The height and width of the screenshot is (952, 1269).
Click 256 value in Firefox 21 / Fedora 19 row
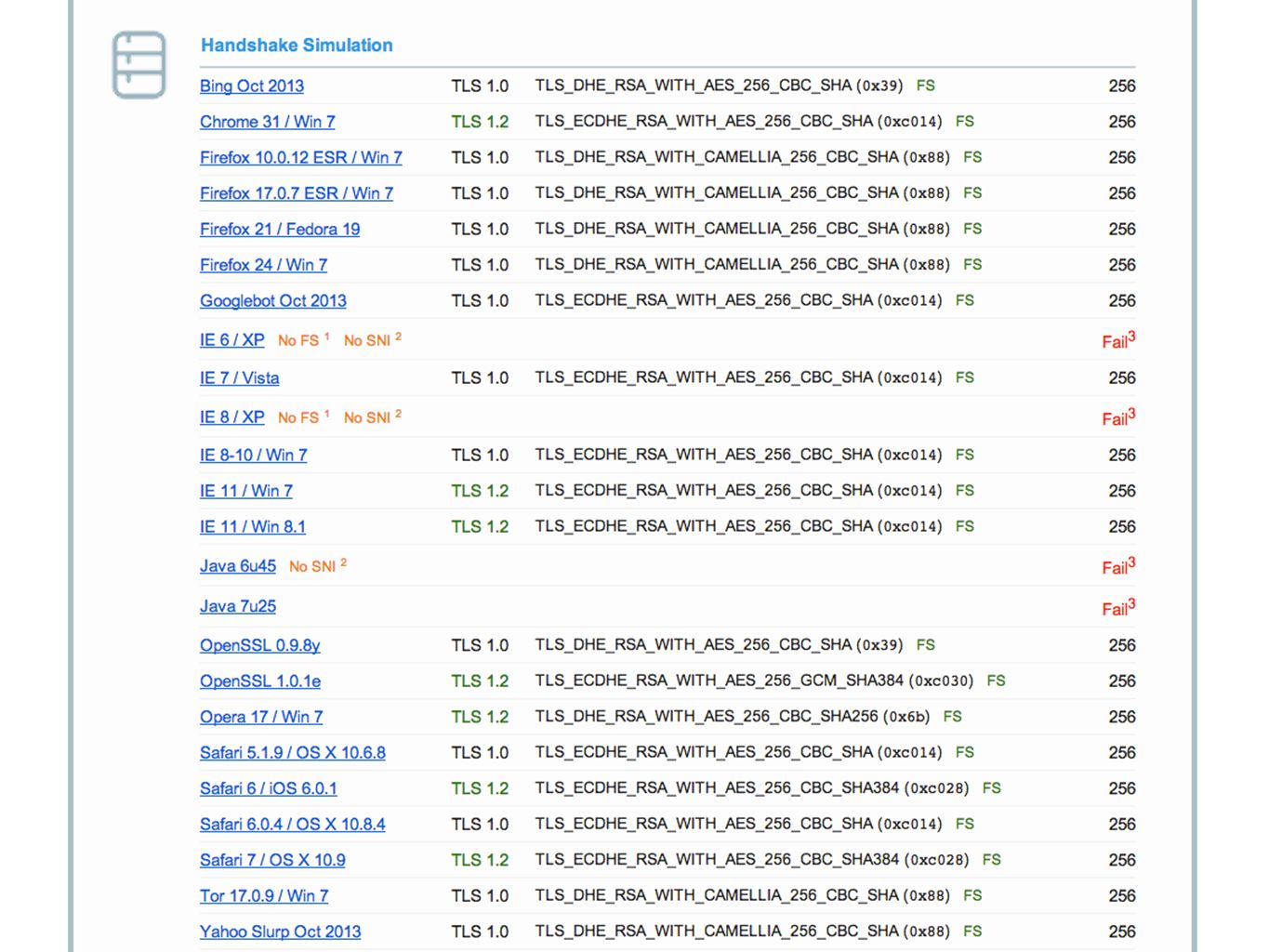pyautogui.click(x=1122, y=229)
